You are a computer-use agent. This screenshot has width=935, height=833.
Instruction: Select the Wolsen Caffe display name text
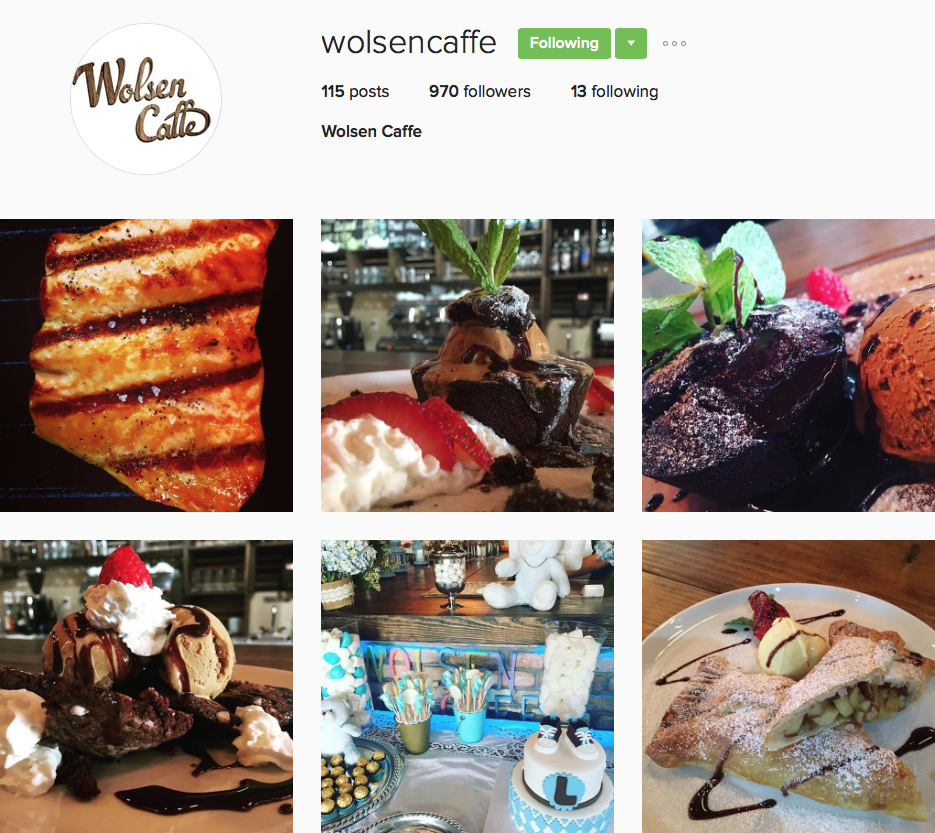tap(371, 131)
